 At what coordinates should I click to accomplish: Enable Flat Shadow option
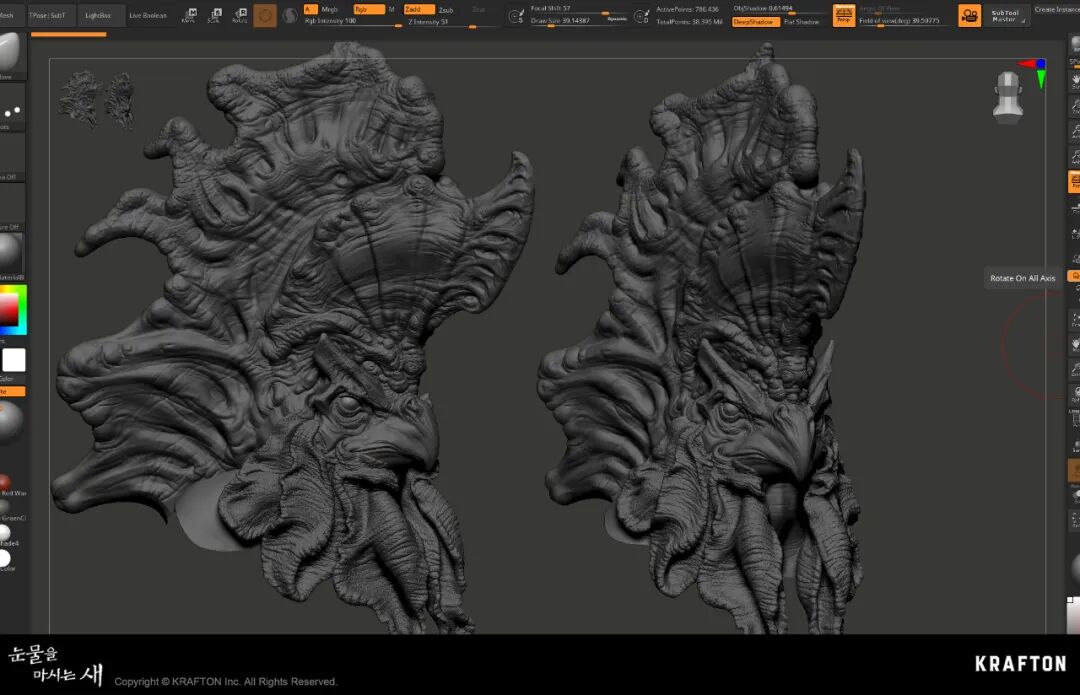(x=802, y=22)
